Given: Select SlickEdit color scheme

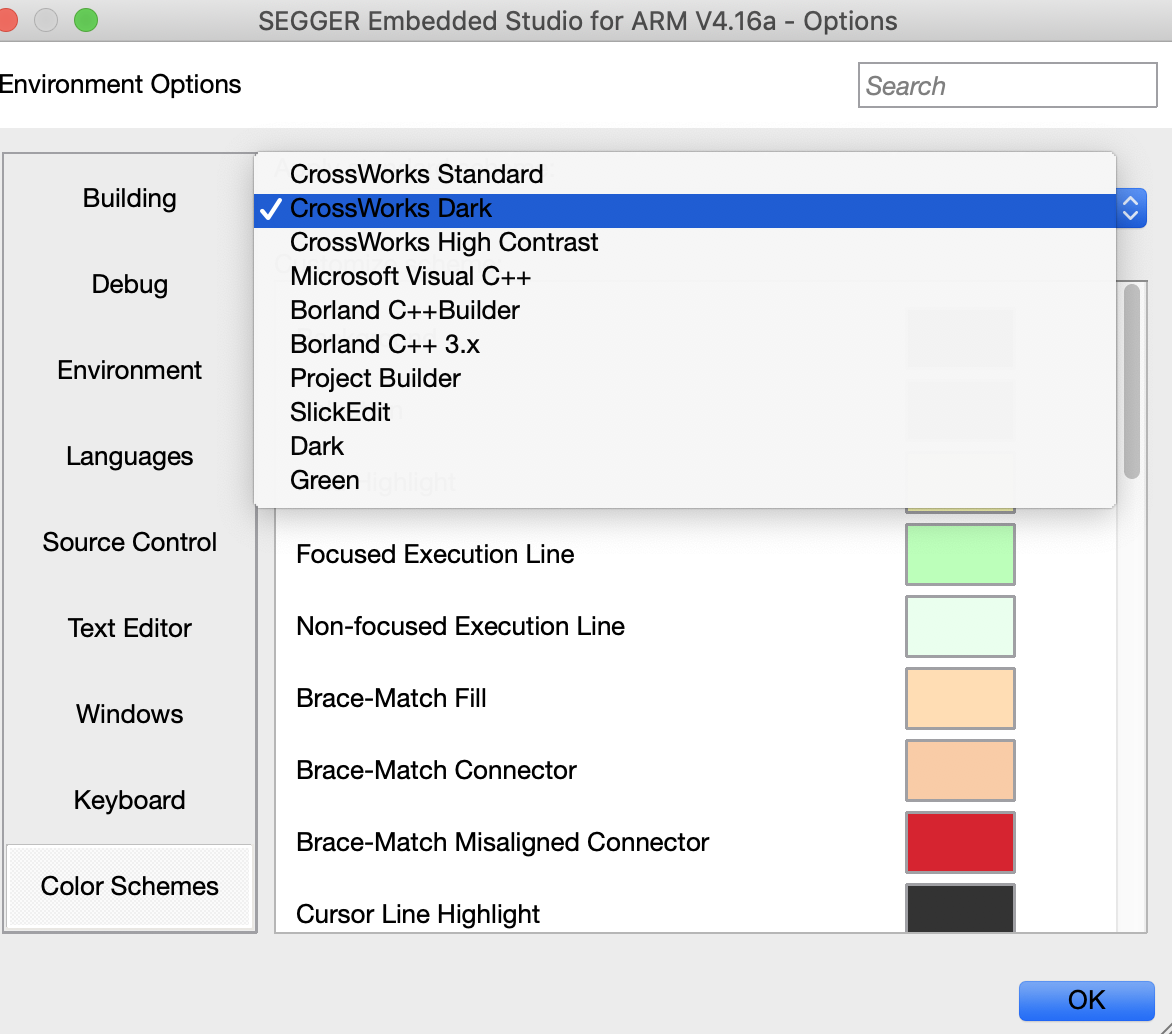Looking at the screenshot, I should pyautogui.click(x=685, y=413).
